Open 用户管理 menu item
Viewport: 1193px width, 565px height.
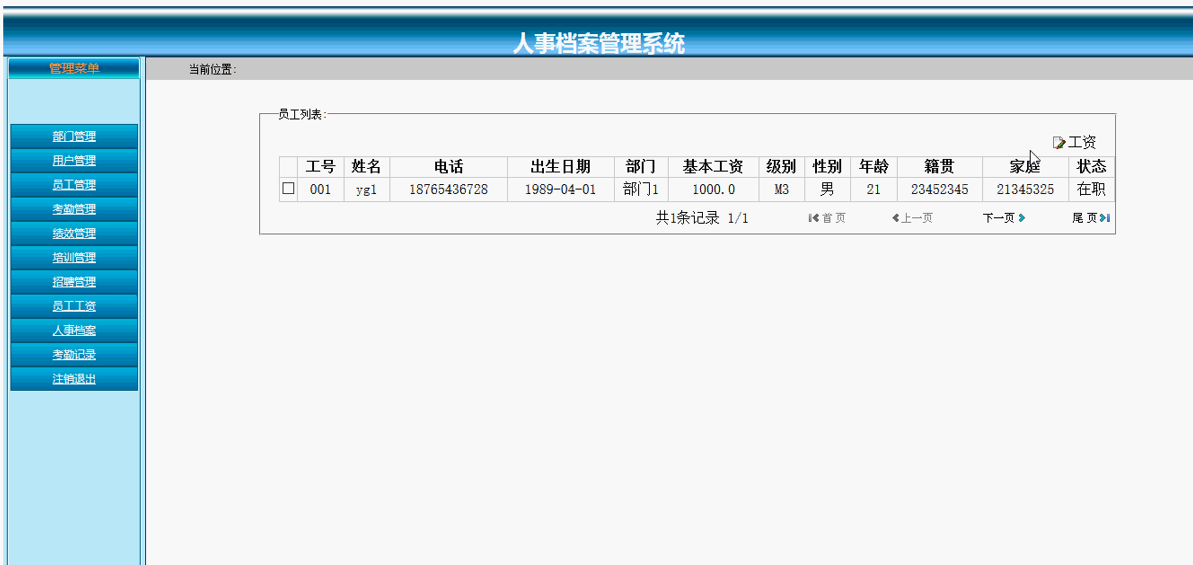pos(74,161)
